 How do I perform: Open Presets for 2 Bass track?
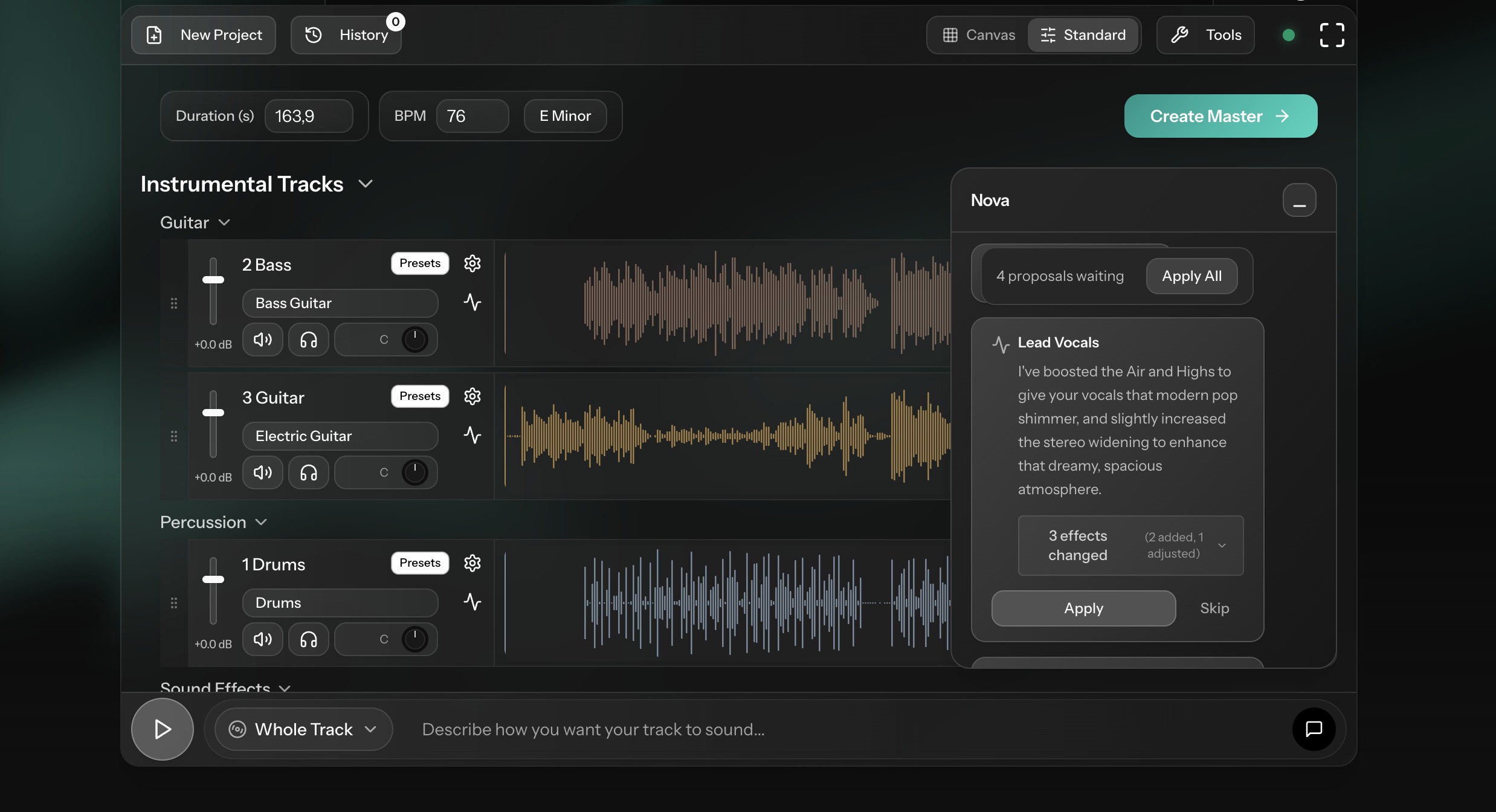pyautogui.click(x=420, y=263)
